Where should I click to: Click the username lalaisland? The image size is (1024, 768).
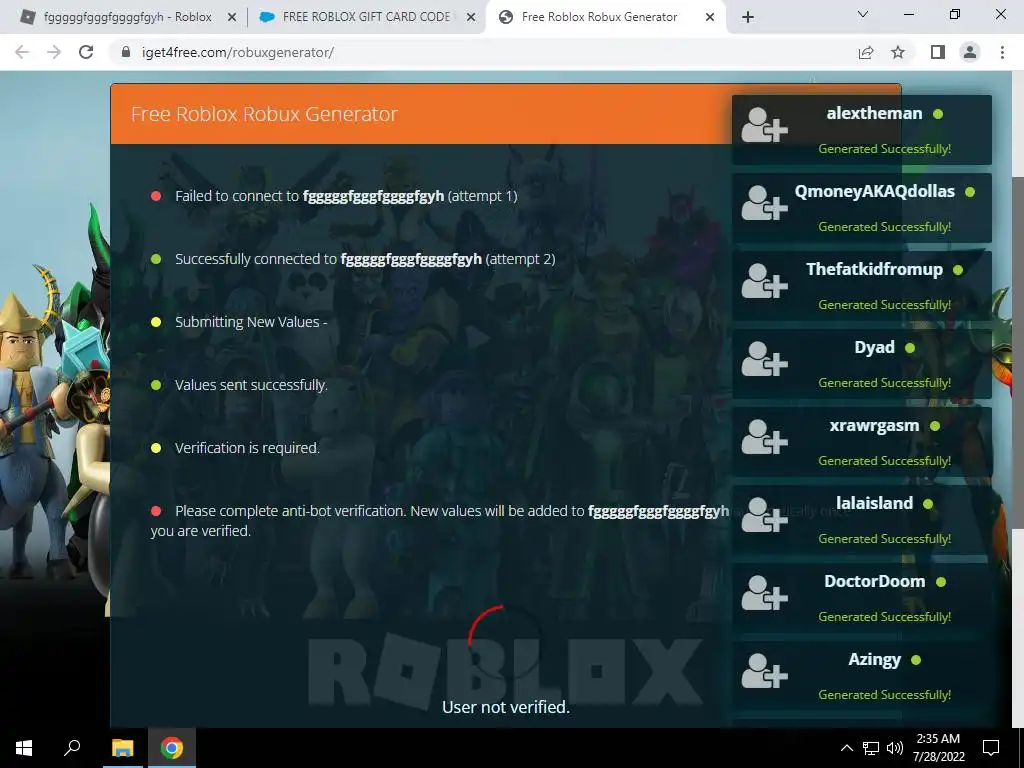[874, 503]
